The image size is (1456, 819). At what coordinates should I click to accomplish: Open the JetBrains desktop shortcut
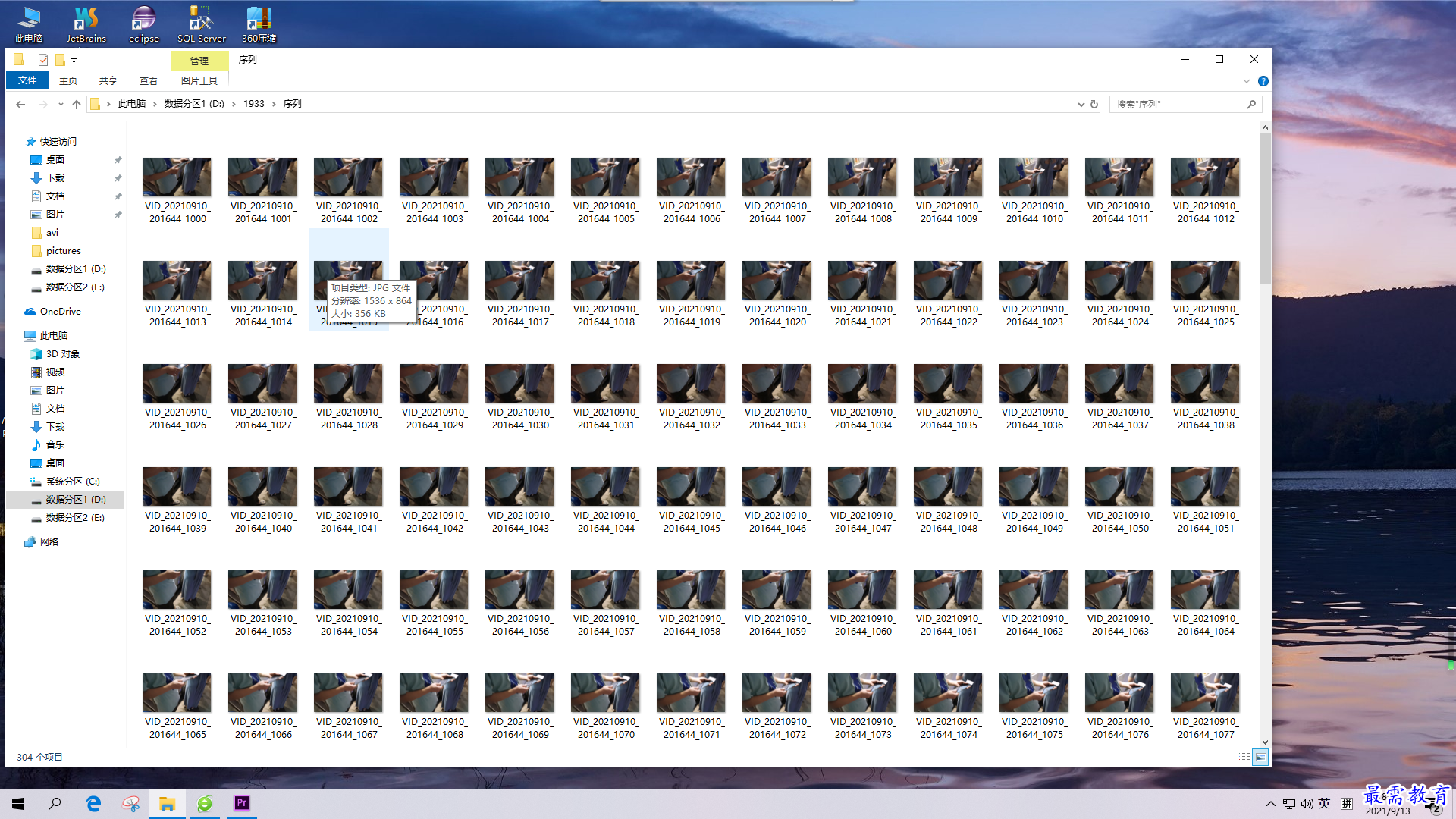point(86,24)
